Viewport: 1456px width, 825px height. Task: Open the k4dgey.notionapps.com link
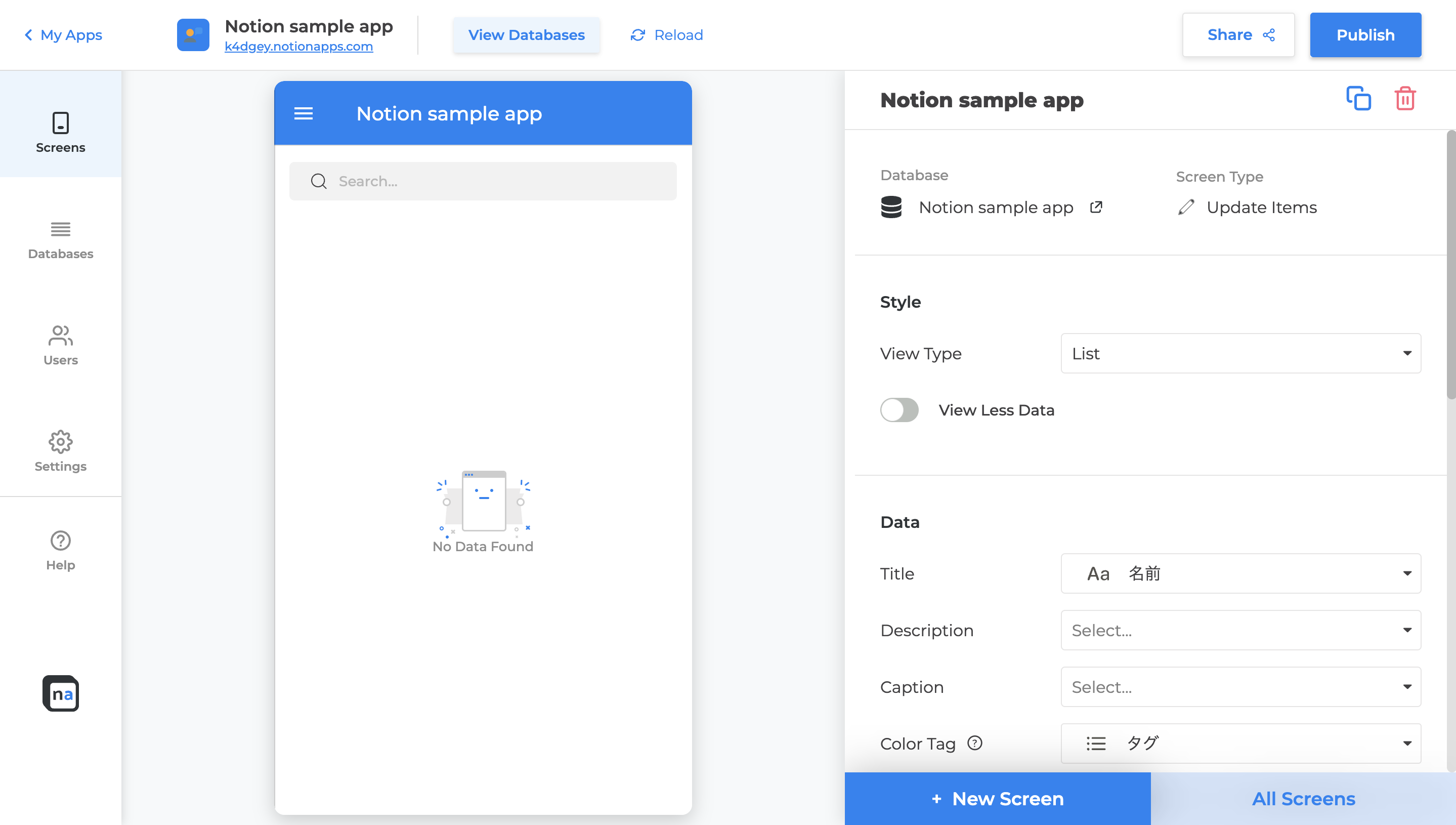(x=298, y=47)
